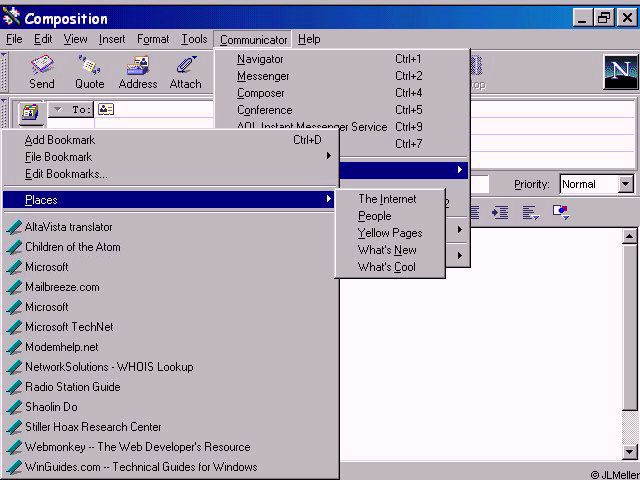Click the To: recipient address field
The width and height of the screenshot is (640, 480).
click(163, 109)
